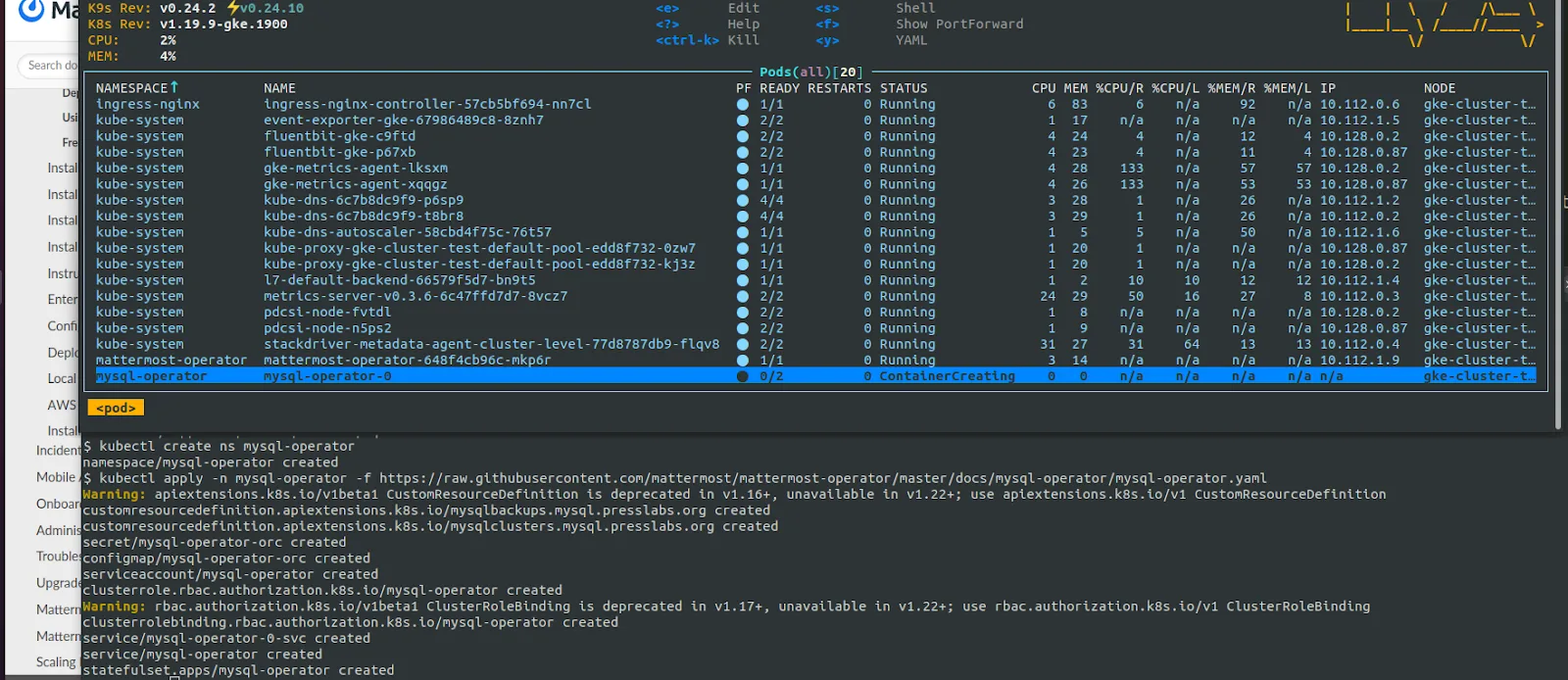Click the NAME column header
The width and height of the screenshot is (1568, 680).
point(279,88)
